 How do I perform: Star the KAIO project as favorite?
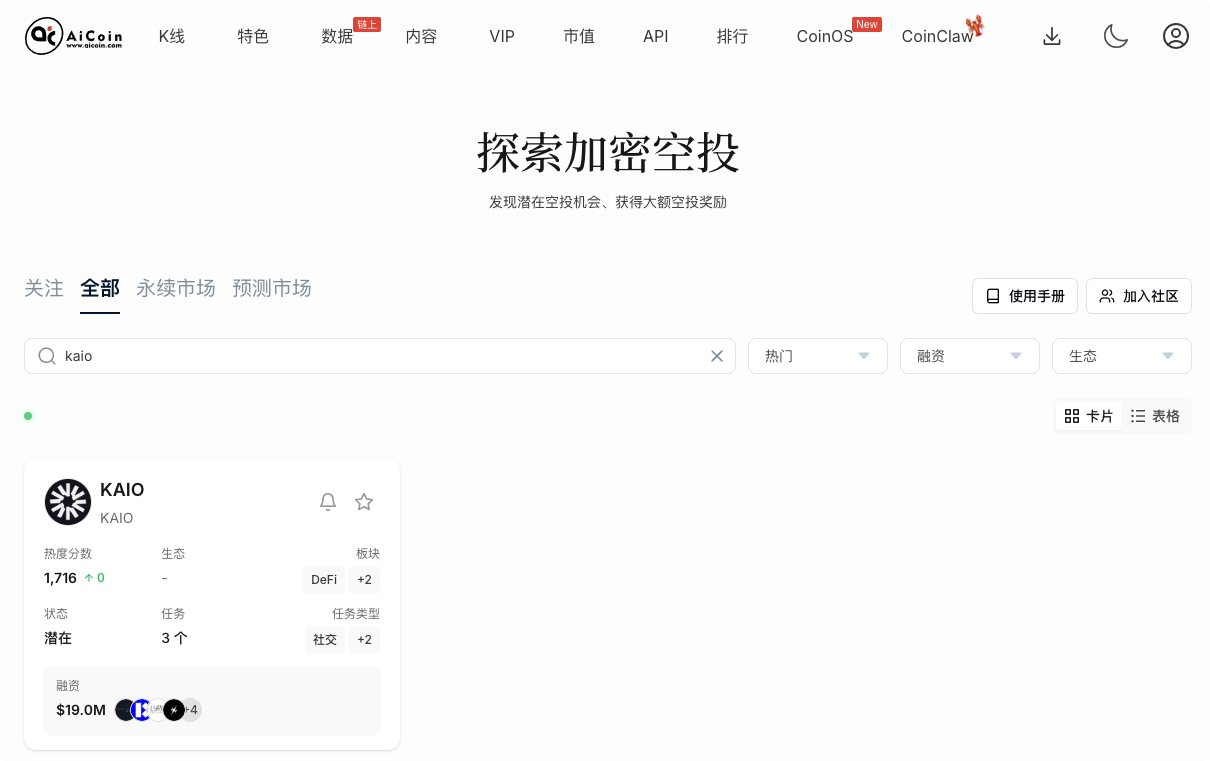(x=364, y=502)
